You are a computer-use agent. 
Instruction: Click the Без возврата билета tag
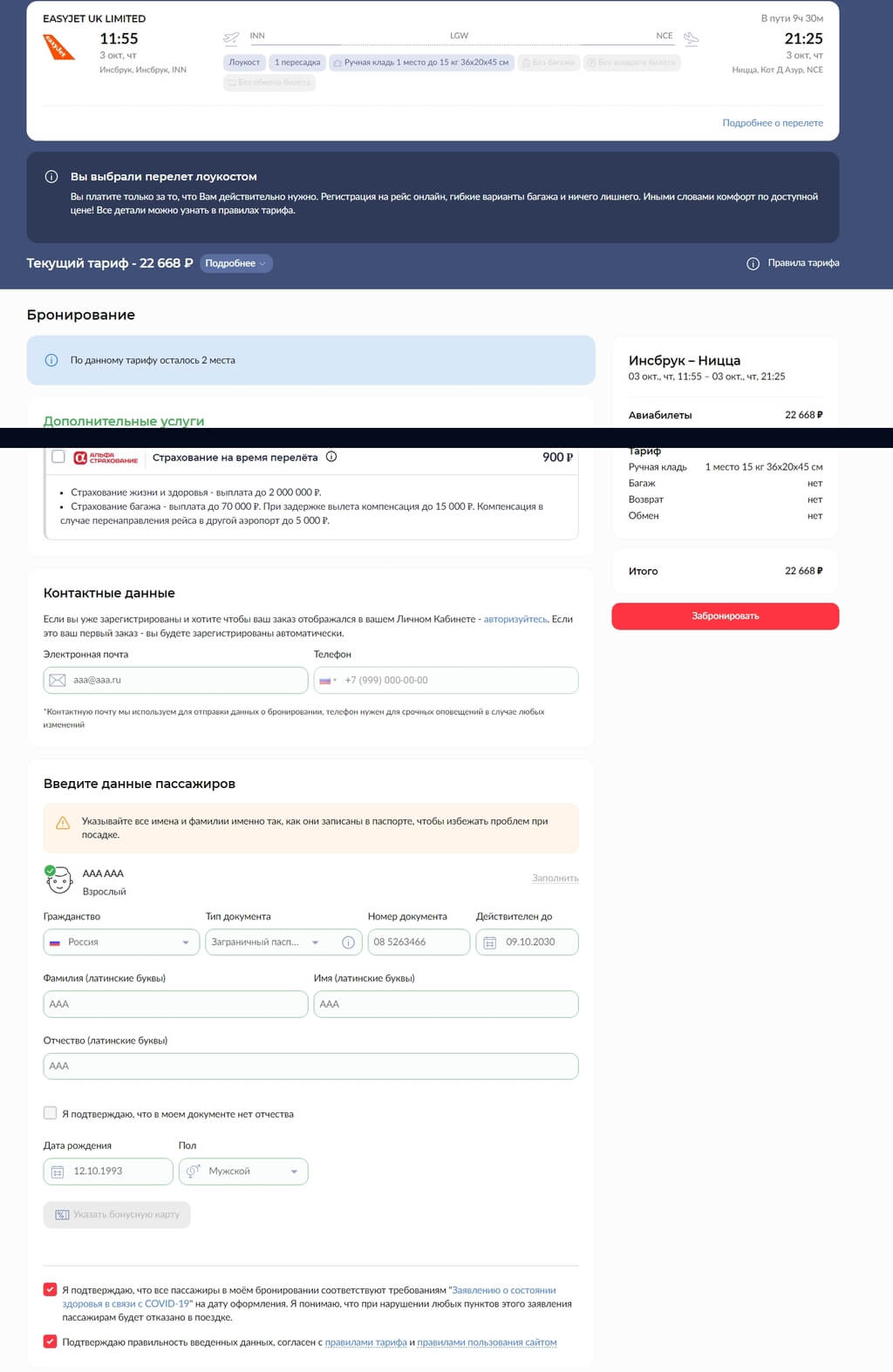click(x=631, y=63)
